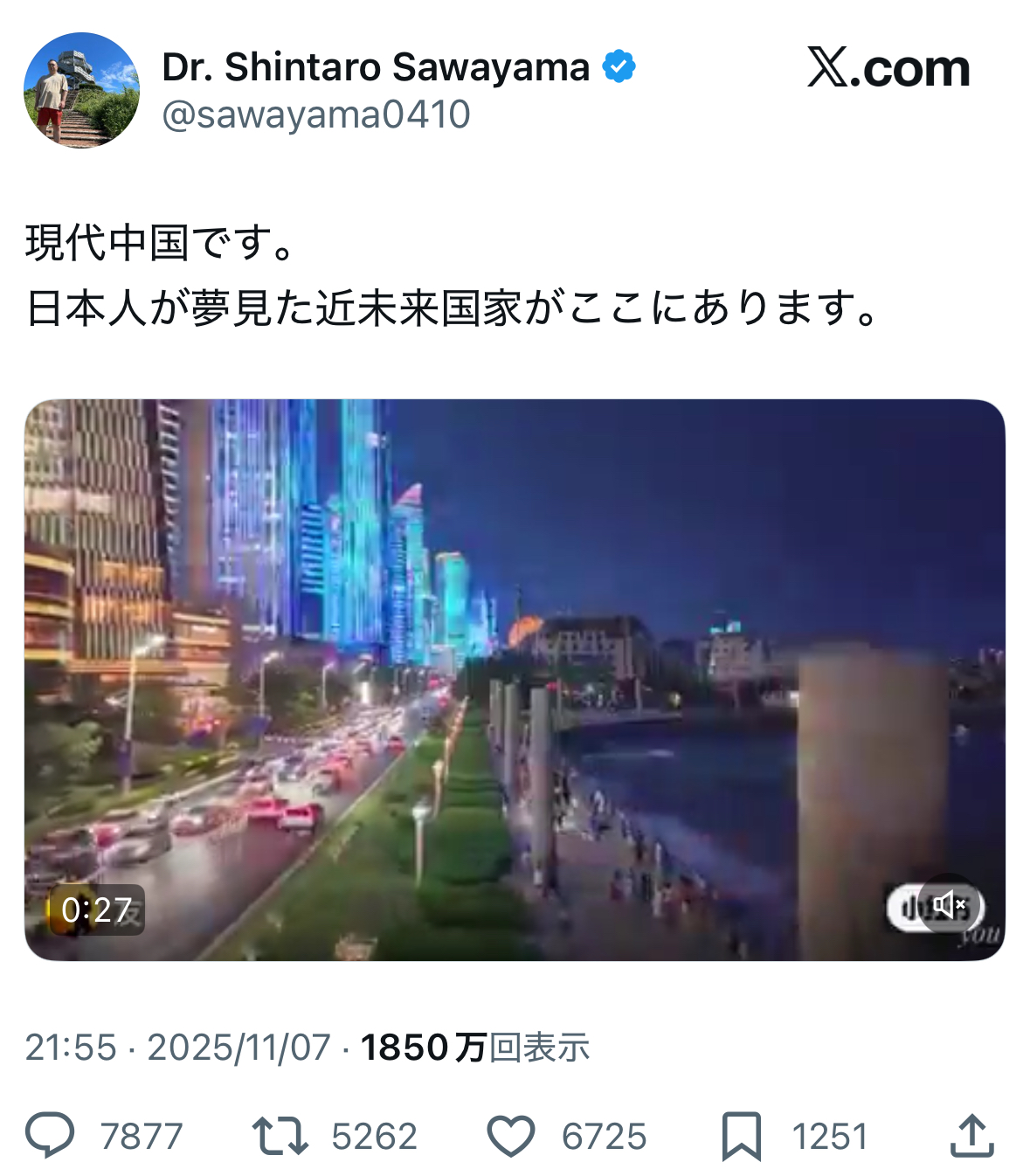Open the 7877 replies count
The width and height of the screenshot is (1030, 1176).
point(142,1137)
